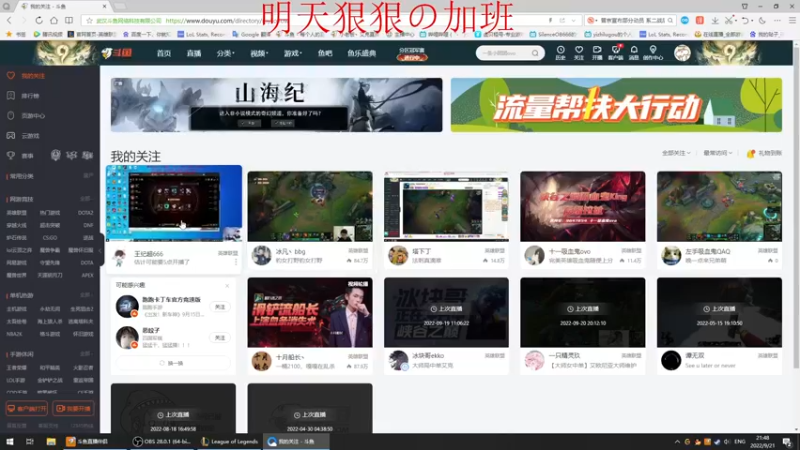
Task: Show hidden system tray icons
Action: click(677, 441)
